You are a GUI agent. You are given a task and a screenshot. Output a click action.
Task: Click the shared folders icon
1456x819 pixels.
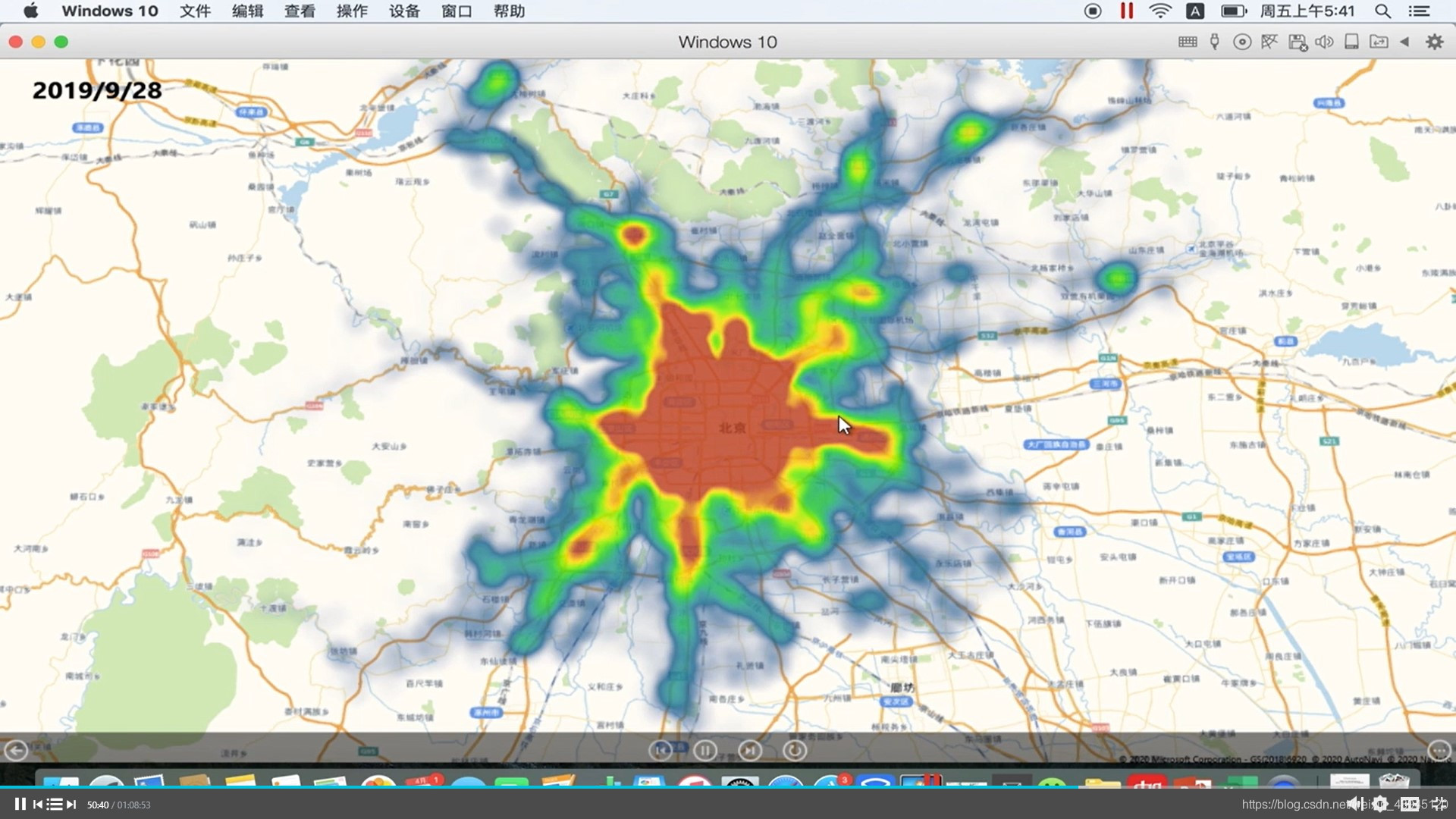[x=1379, y=42]
